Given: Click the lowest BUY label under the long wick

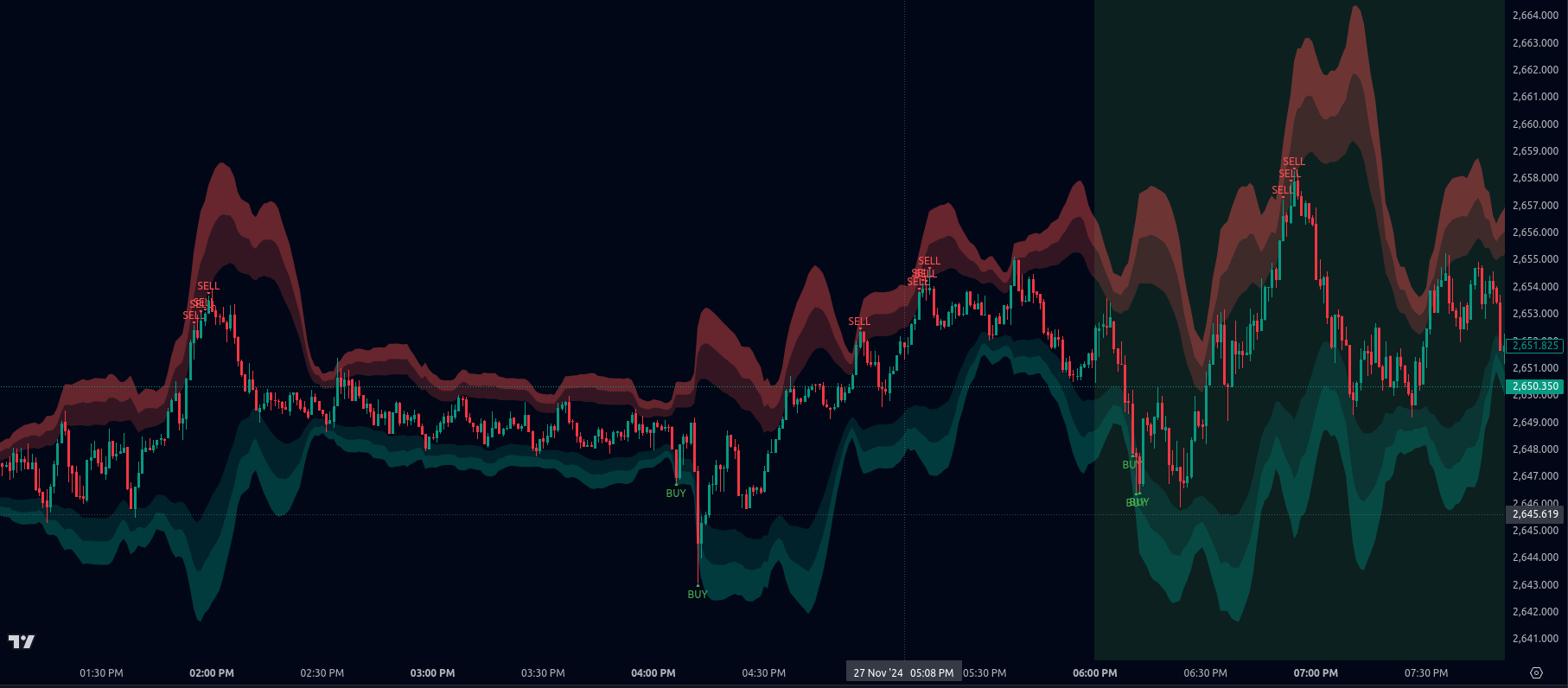Looking at the screenshot, I should pyautogui.click(x=698, y=595).
